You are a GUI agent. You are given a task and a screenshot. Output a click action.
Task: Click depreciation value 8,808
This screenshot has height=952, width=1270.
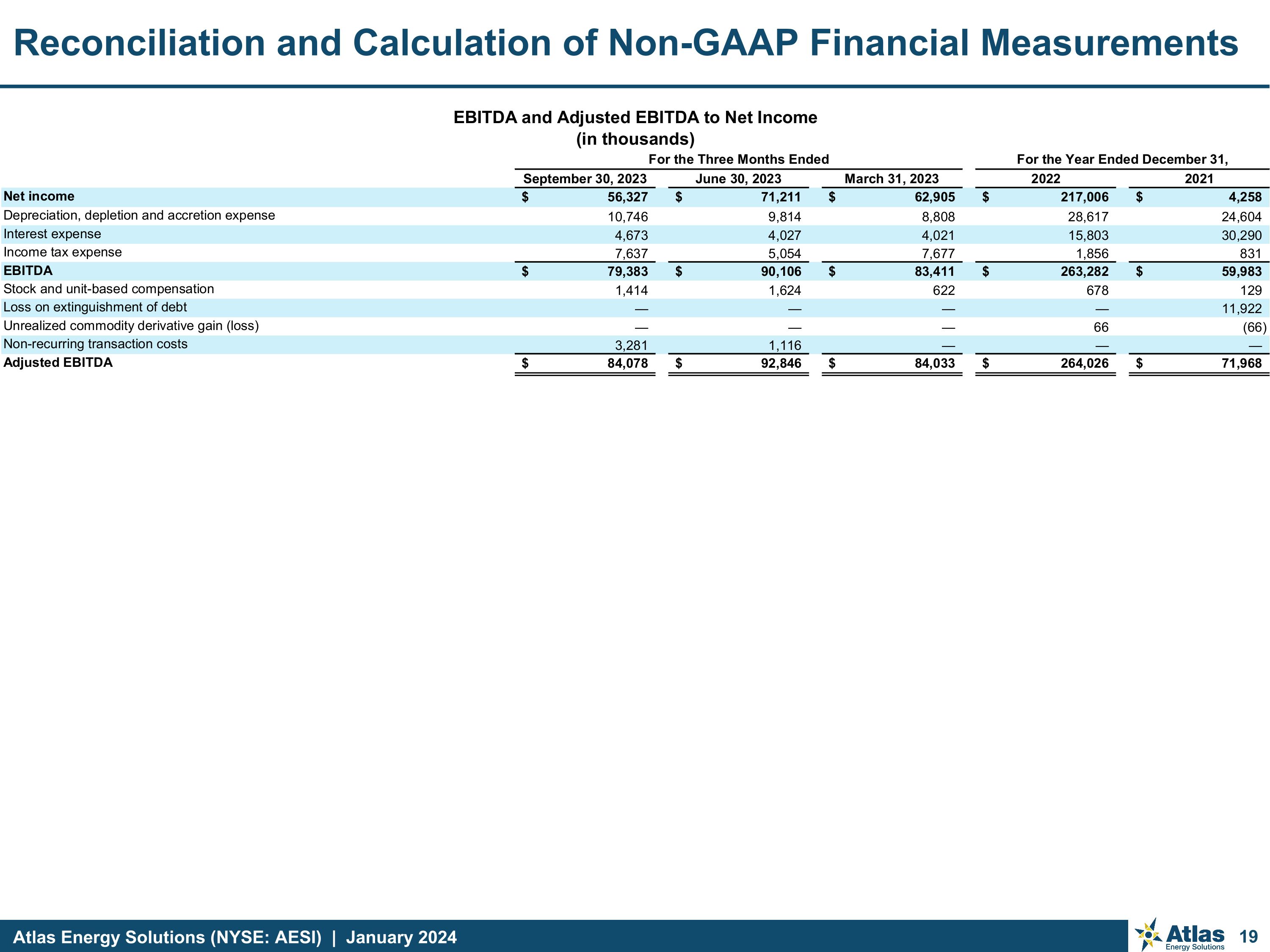[938, 217]
